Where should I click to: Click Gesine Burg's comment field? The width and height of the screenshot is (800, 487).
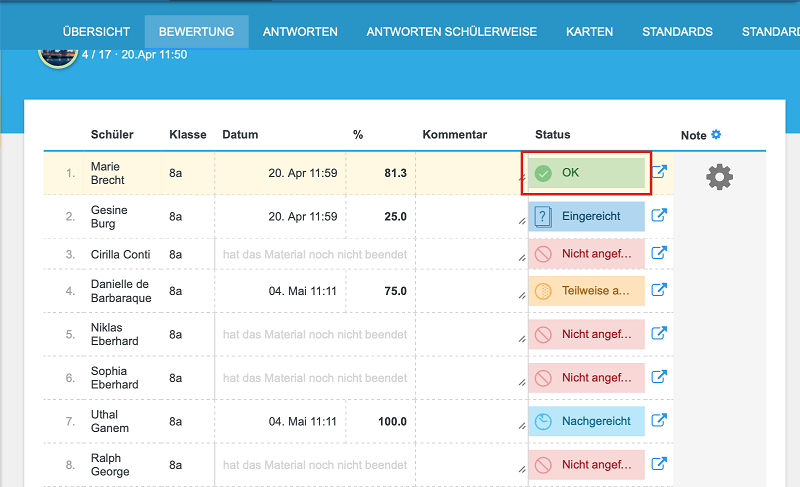click(470, 216)
